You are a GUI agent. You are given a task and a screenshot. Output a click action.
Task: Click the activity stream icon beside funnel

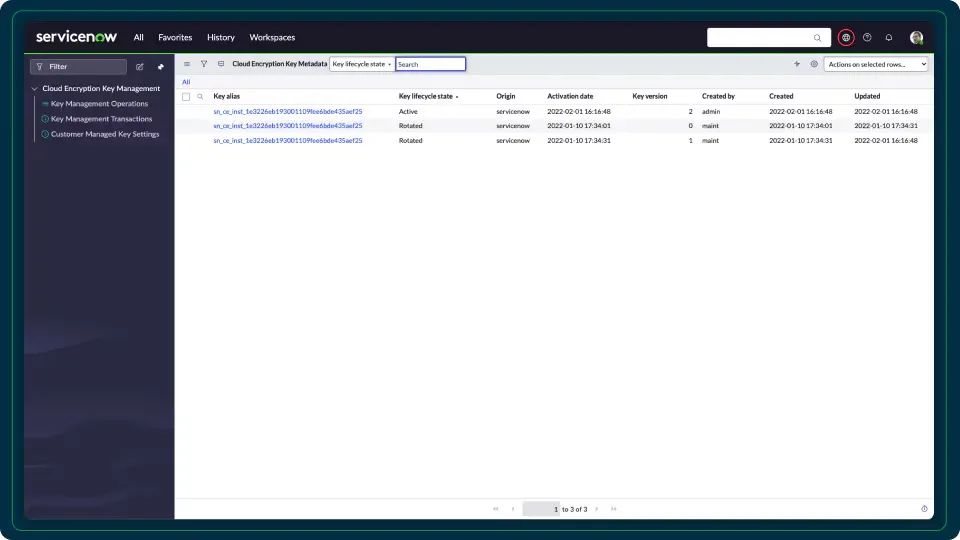pos(221,64)
